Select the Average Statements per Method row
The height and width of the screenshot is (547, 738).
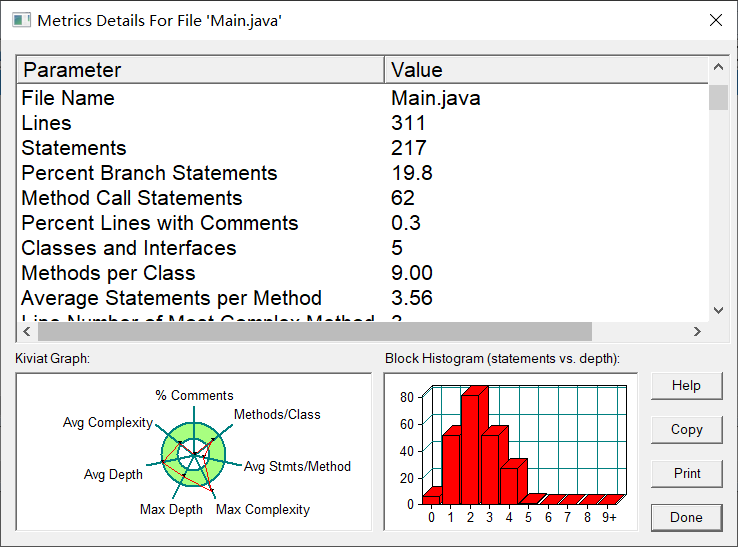[362, 298]
